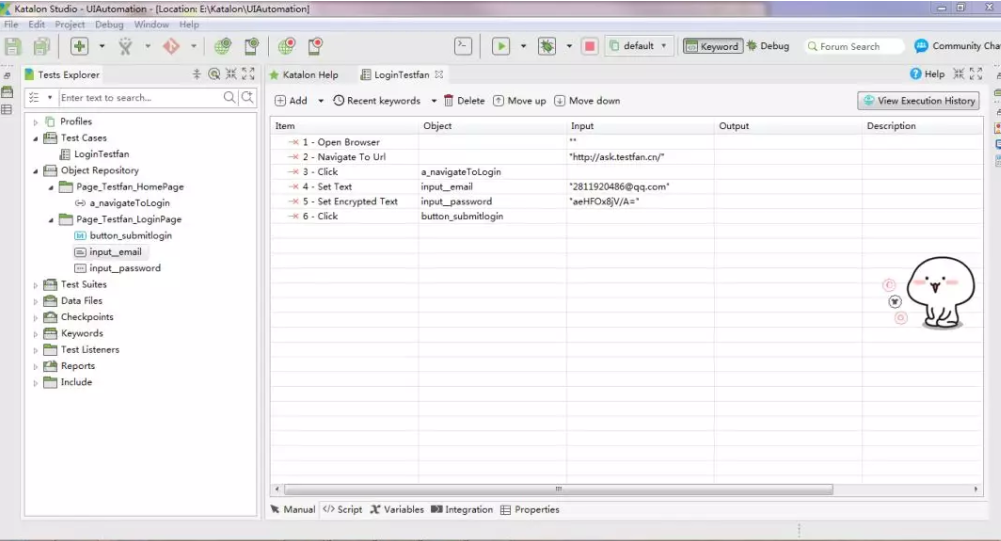Open Community Chat
Image resolution: width=1001 pixels, height=541 pixels.
point(958,46)
